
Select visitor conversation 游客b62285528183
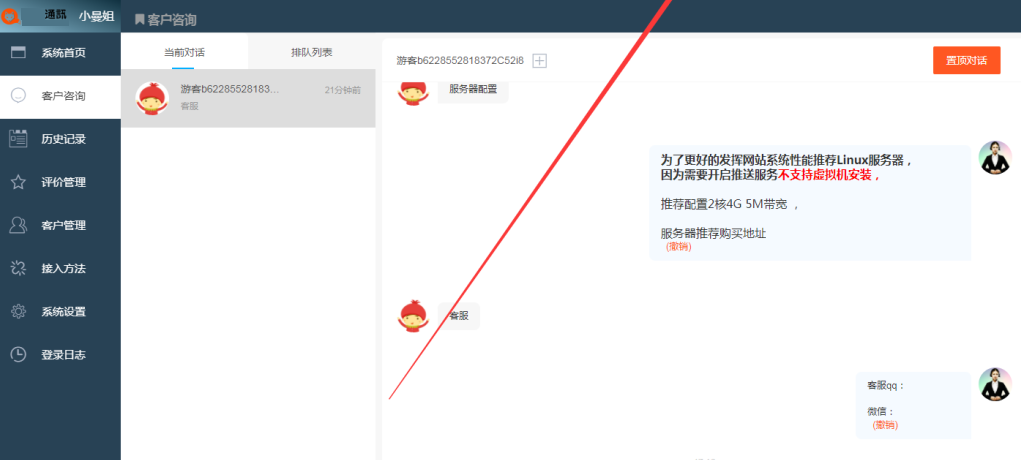point(248,98)
